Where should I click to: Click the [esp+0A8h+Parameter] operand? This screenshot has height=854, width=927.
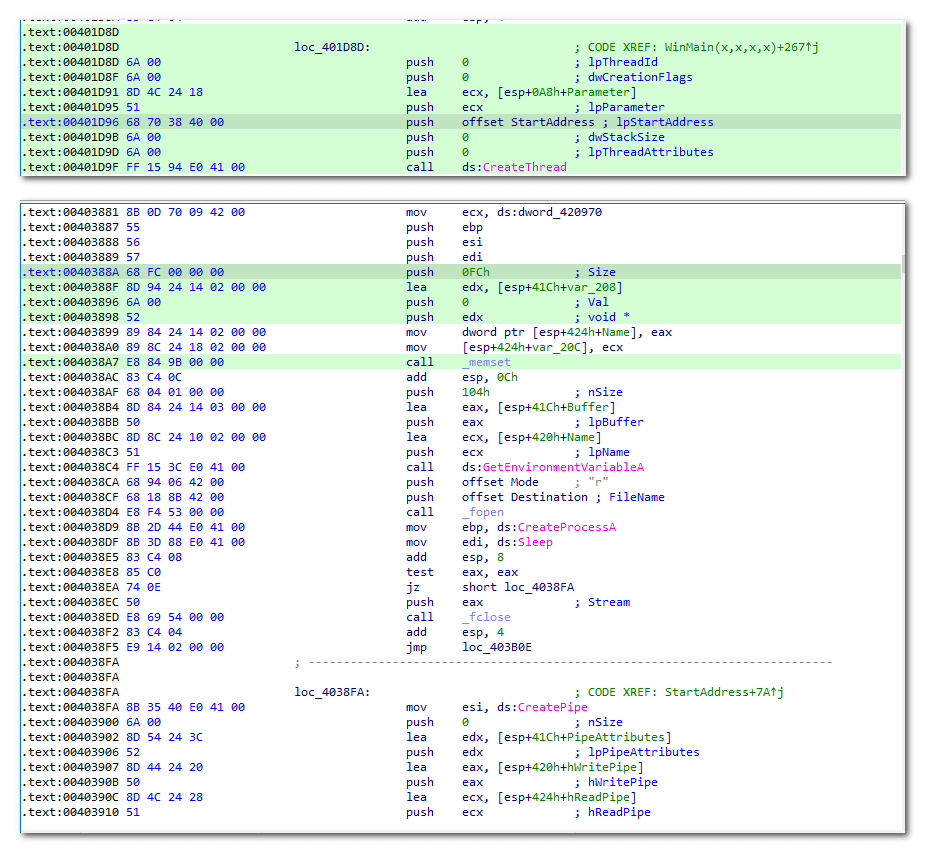click(567, 92)
